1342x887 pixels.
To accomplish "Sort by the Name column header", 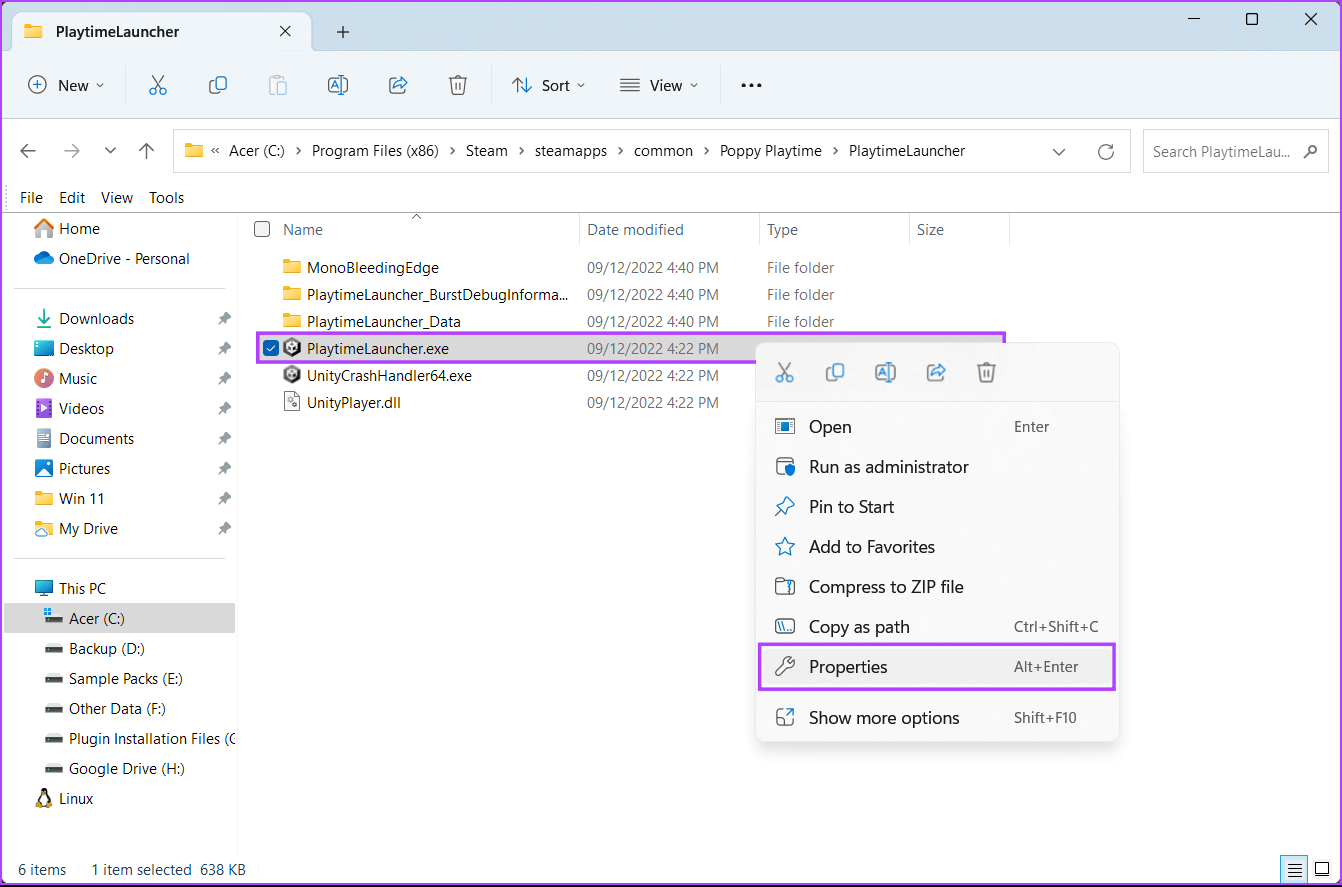I will click(303, 230).
